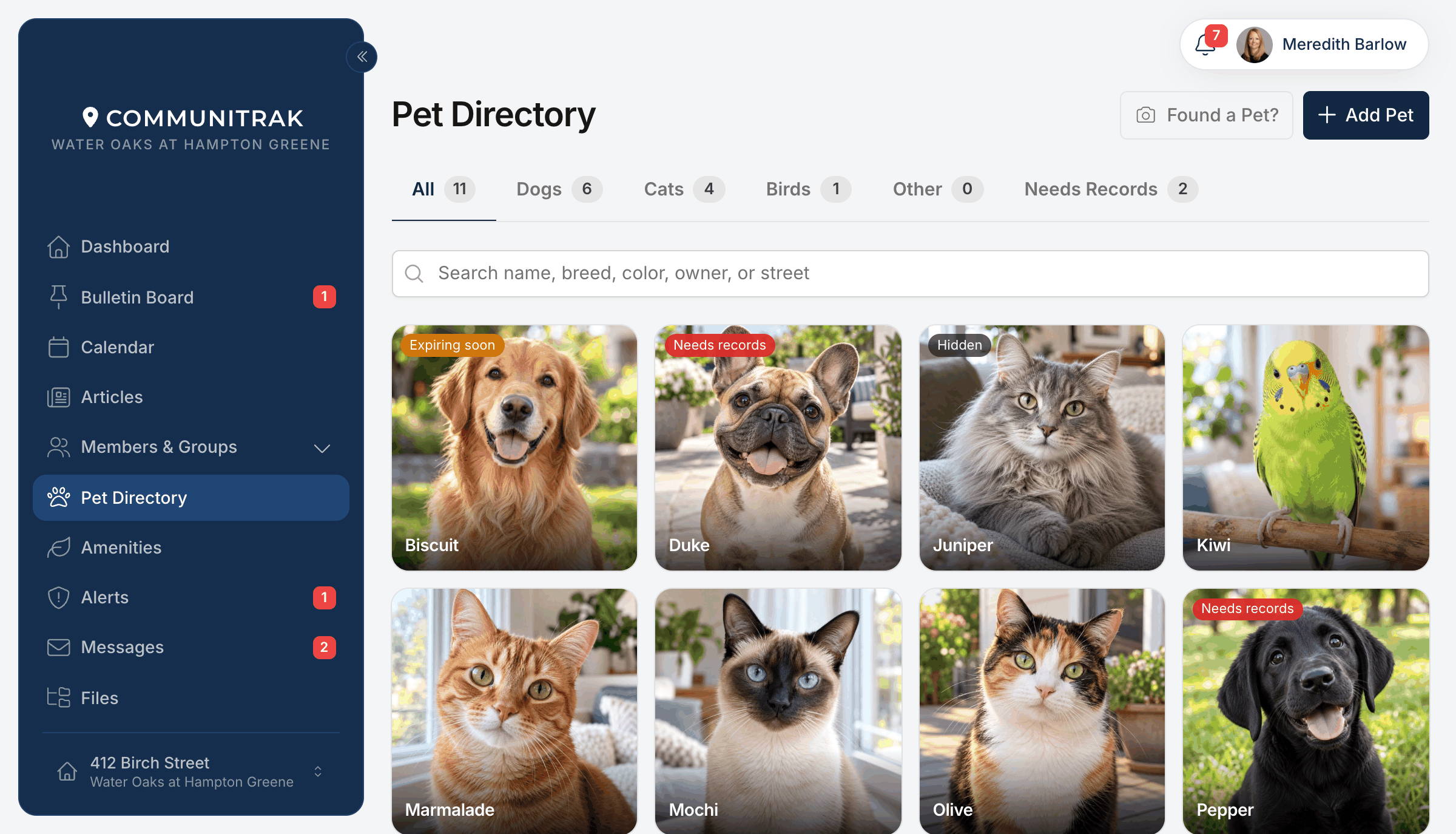Switch to the Needs Records tab

point(1111,189)
